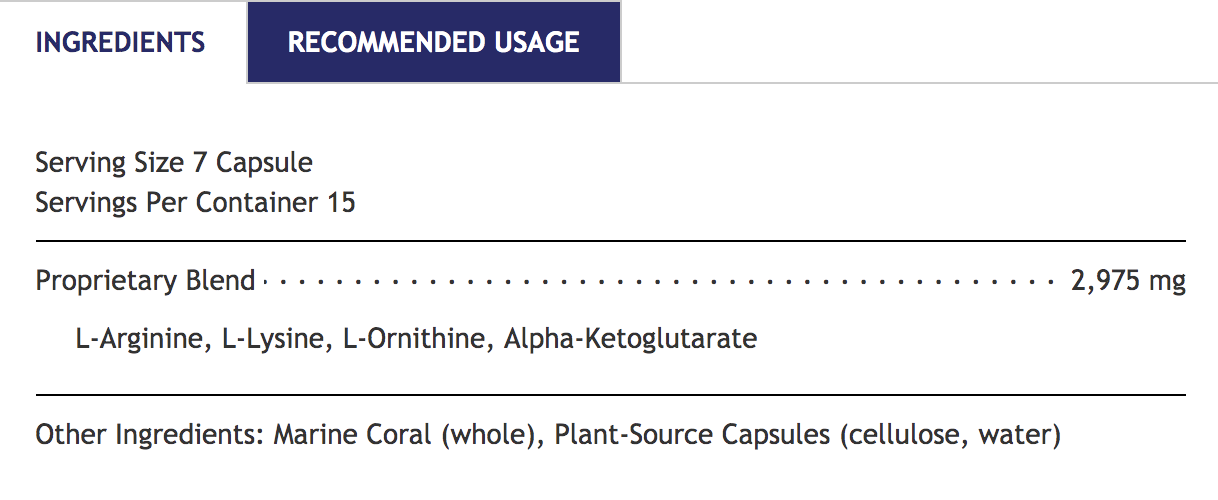Click the dotted leader after Proprietary Blend
1218x500 pixels.
(660, 282)
